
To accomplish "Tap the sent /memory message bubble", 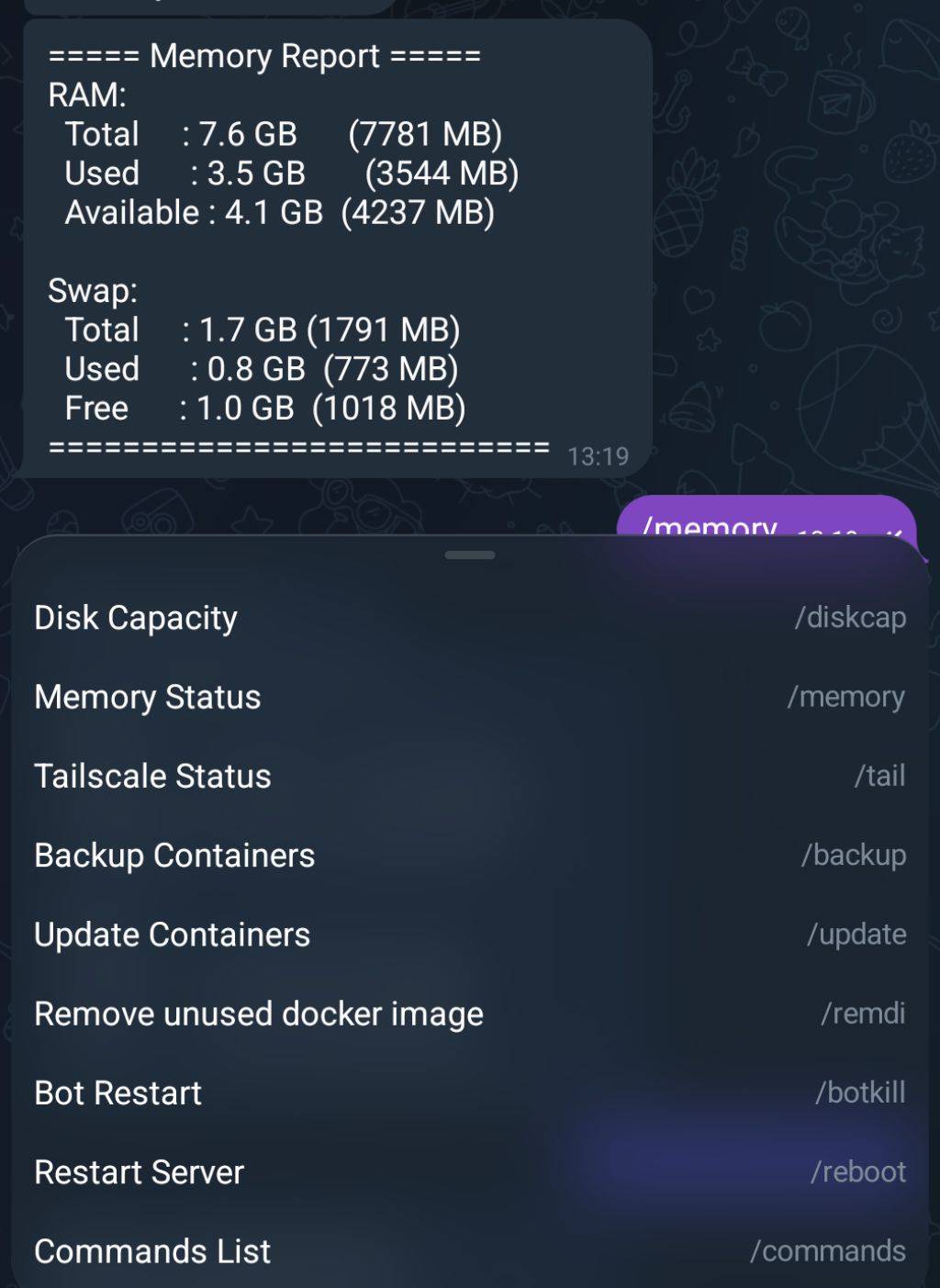I will click(x=766, y=518).
